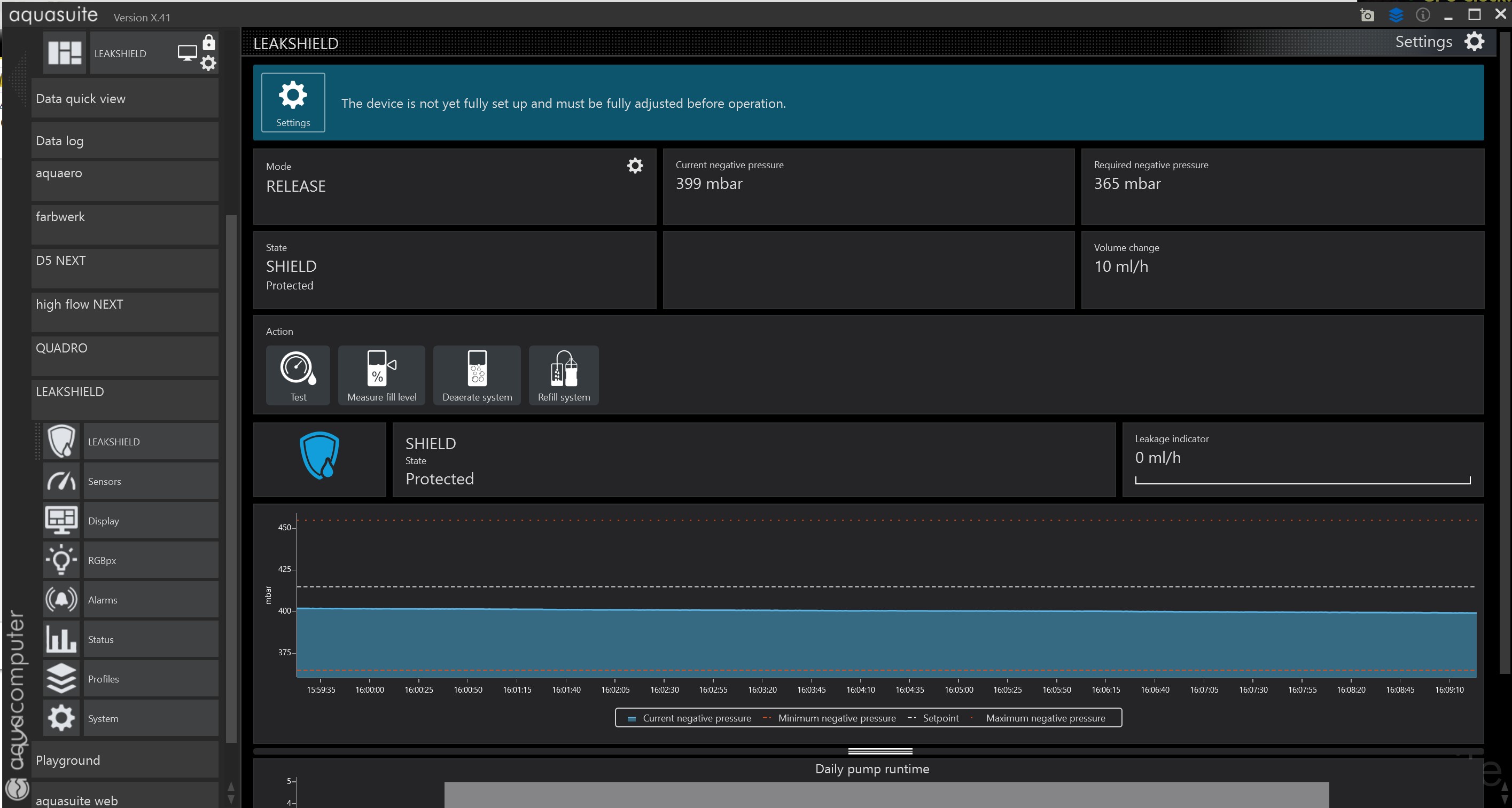Expand the D5 NEXT device entry
1512x808 pixels.
coord(125,269)
